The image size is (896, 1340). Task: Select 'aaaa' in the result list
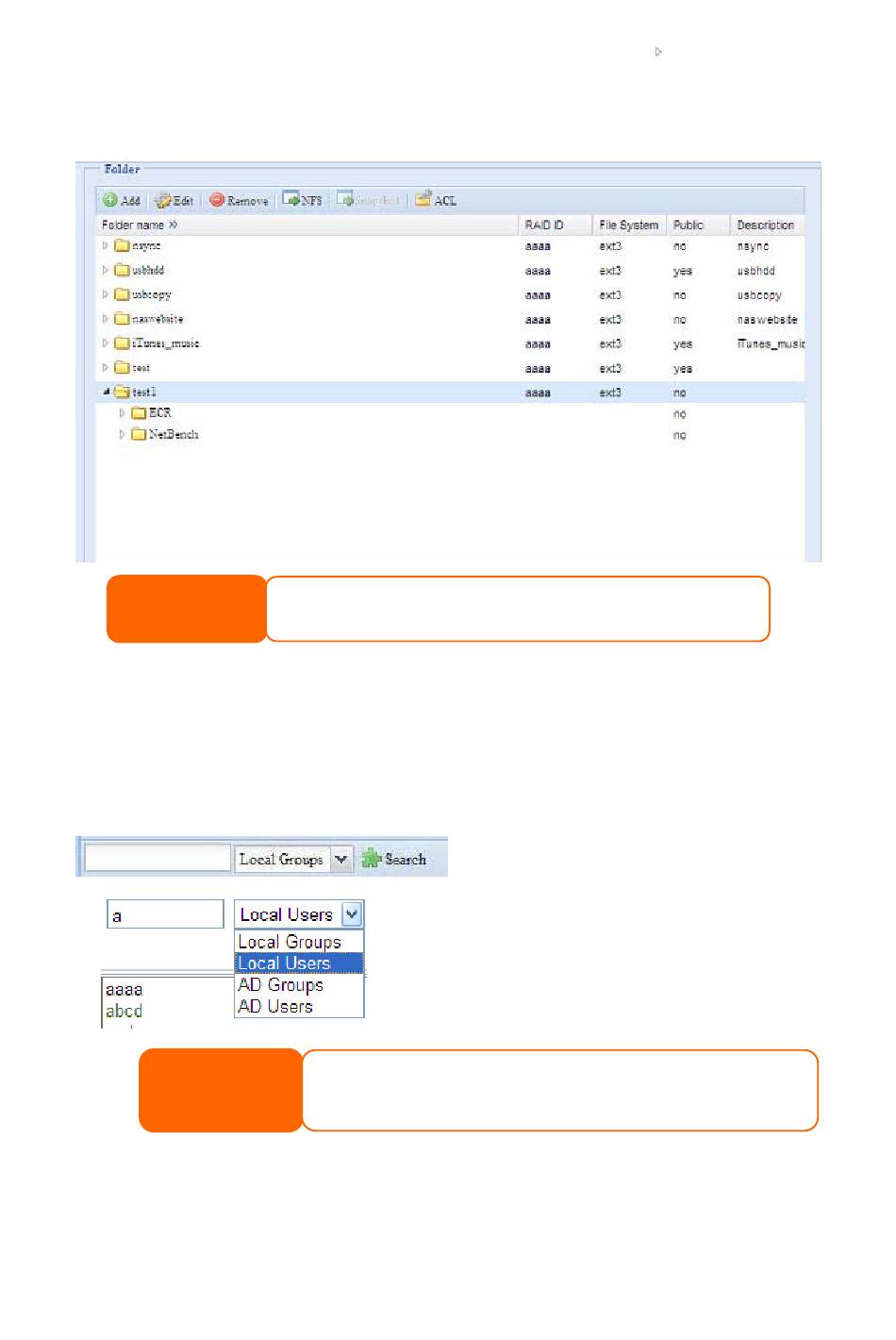click(124, 989)
